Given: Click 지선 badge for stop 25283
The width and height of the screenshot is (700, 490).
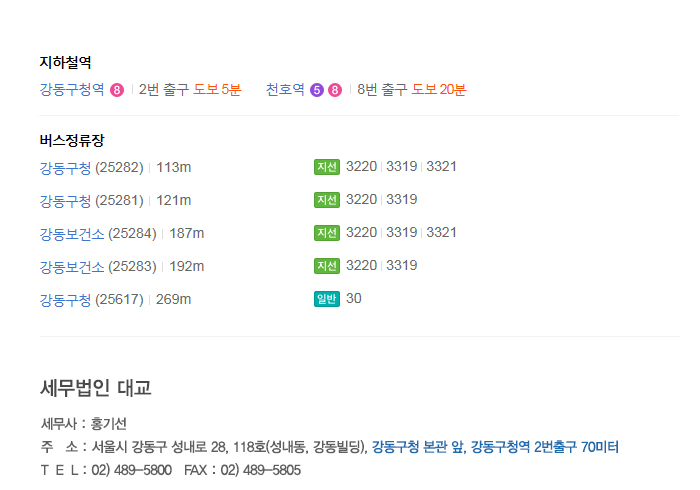Looking at the screenshot, I should coord(327,266).
